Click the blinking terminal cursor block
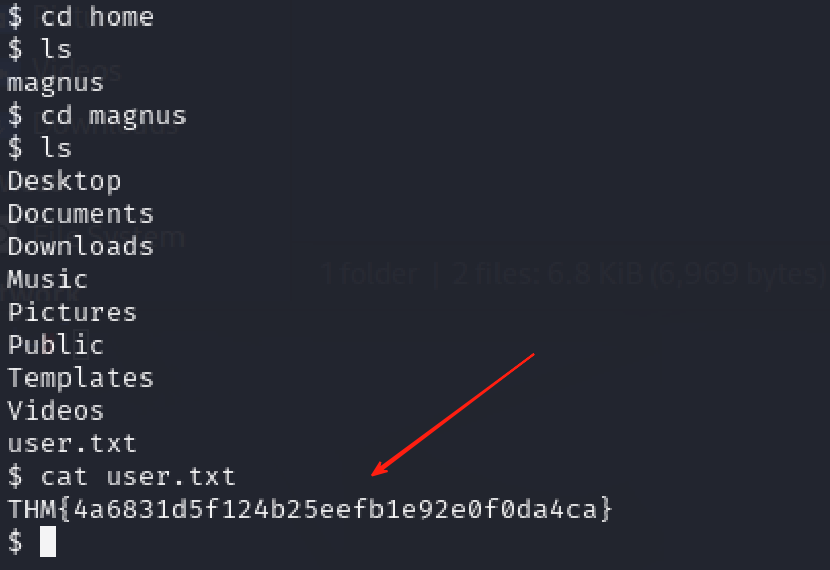This screenshot has width=830, height=570. point(48,541)
